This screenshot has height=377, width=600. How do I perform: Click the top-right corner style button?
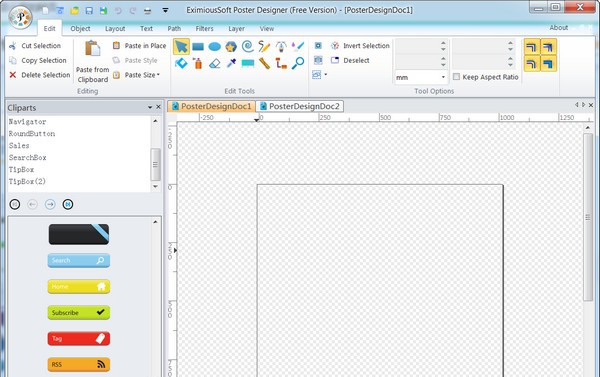click(548, 47)
